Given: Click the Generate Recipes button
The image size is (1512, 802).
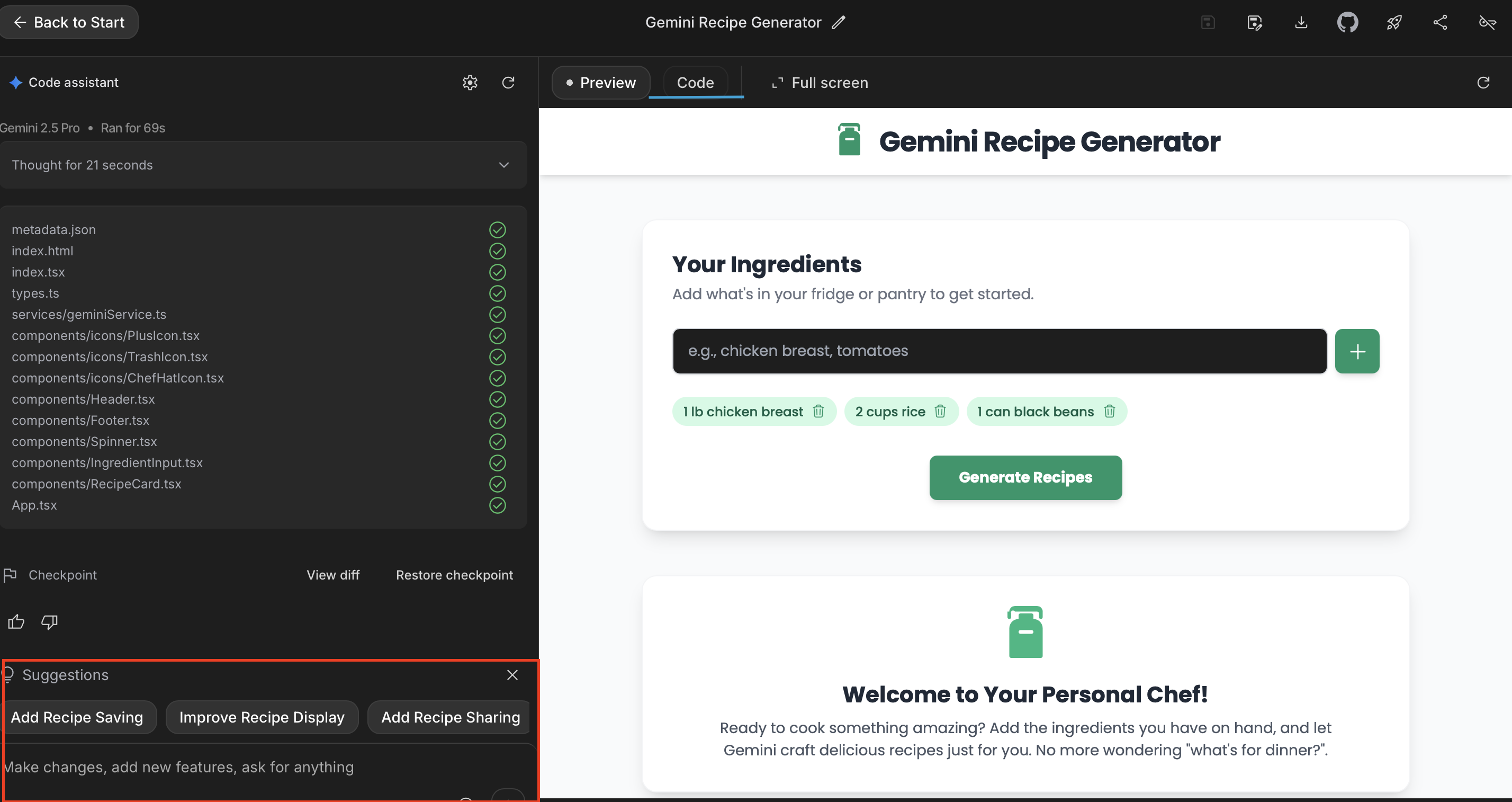Looking at the screenshot, I should [1025, 477].
